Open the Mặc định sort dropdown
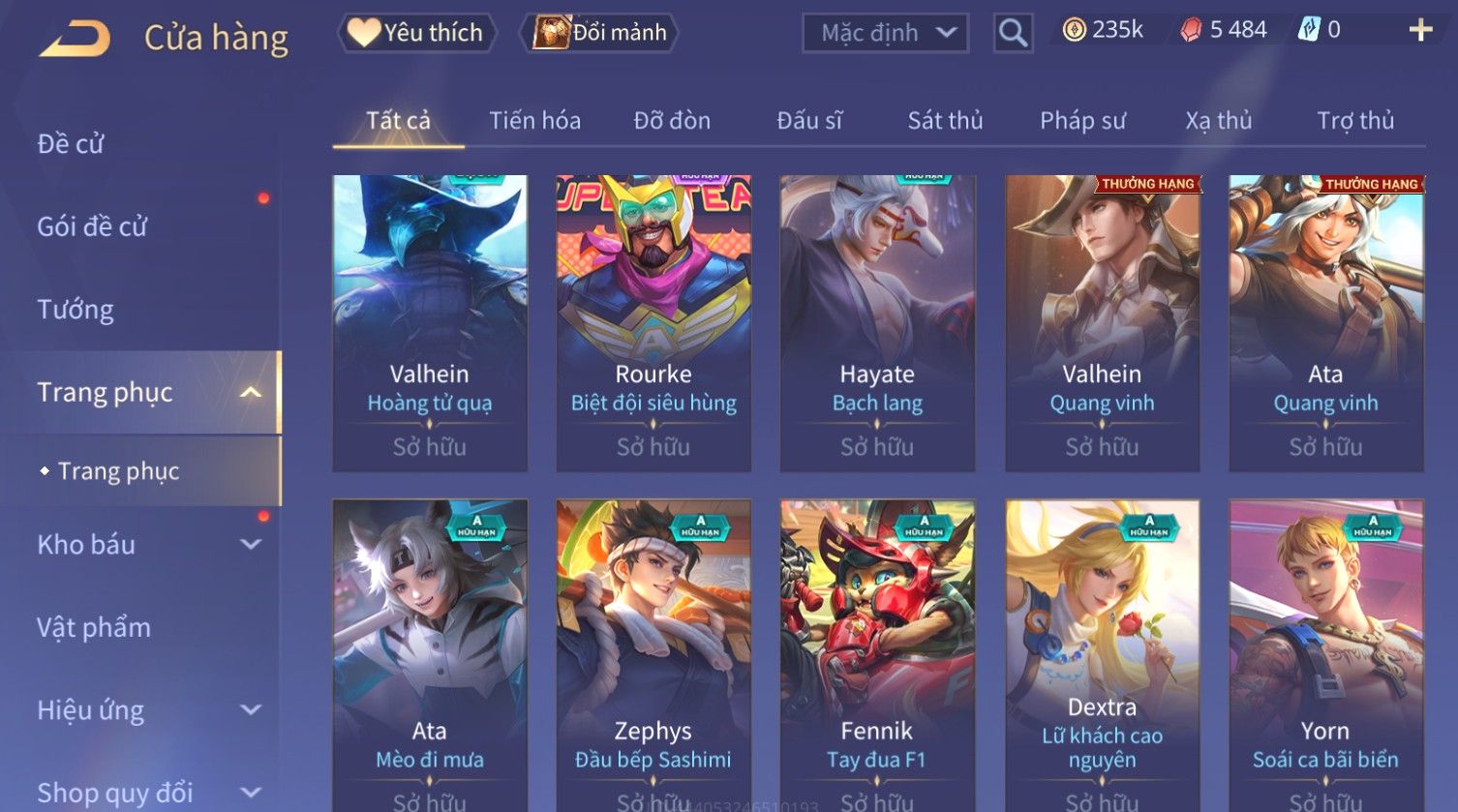Screen dimensions: 1458x812 (885, 33)
